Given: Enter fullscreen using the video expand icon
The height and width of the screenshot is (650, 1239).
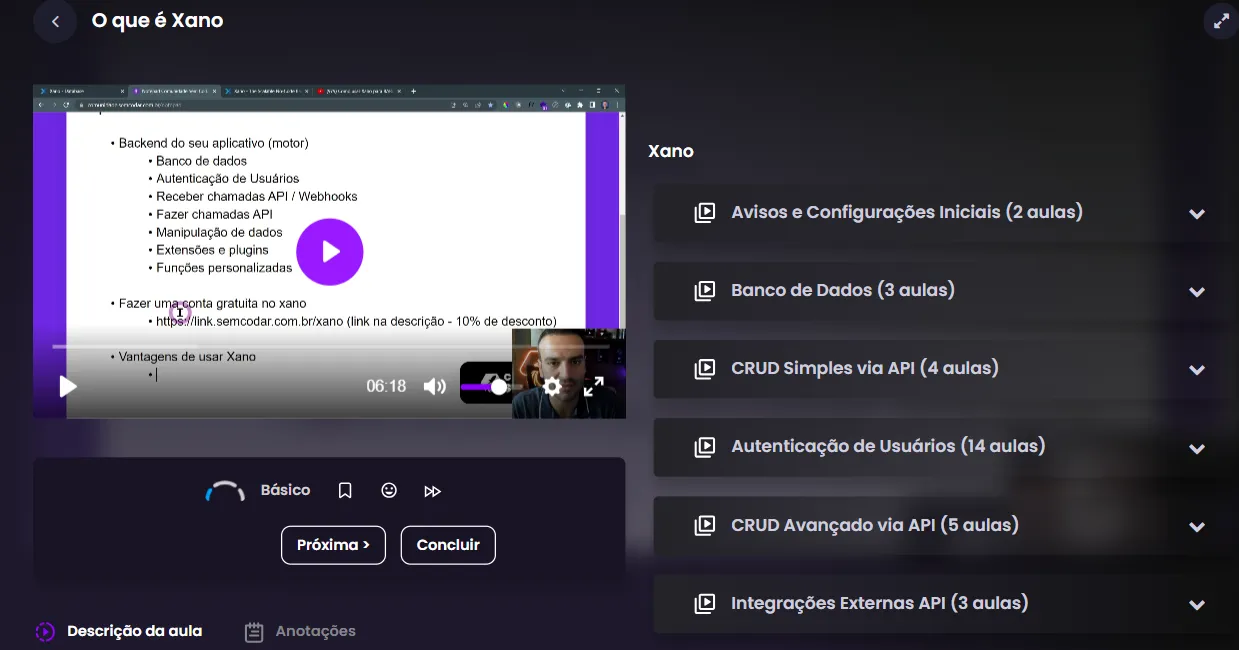Looking at the screenshot, I should tap(595, 384).
